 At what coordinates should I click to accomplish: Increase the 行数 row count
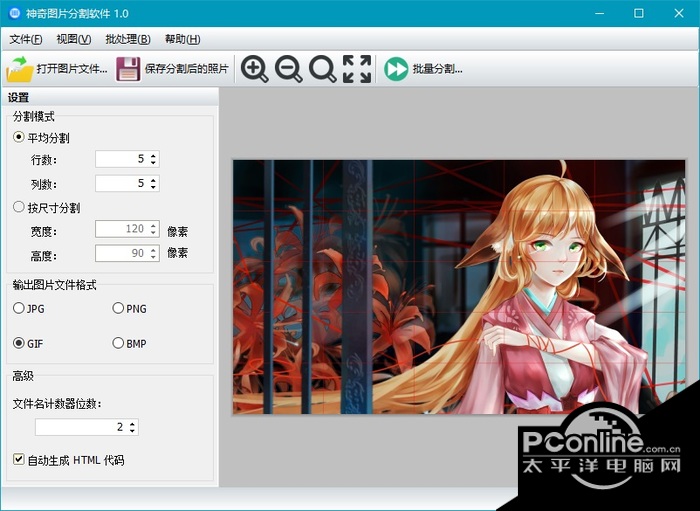point(153,155)
